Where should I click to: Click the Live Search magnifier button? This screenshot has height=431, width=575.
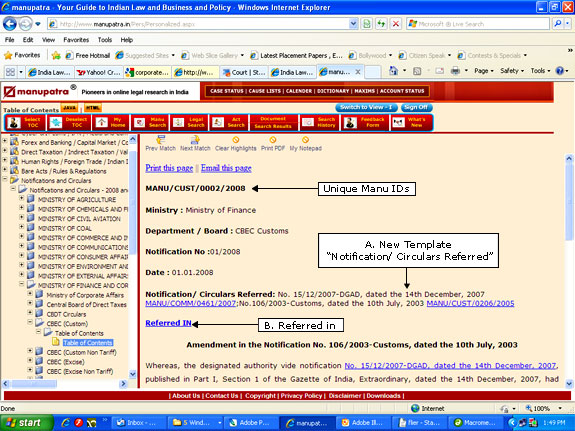click(x=557, y=24)
